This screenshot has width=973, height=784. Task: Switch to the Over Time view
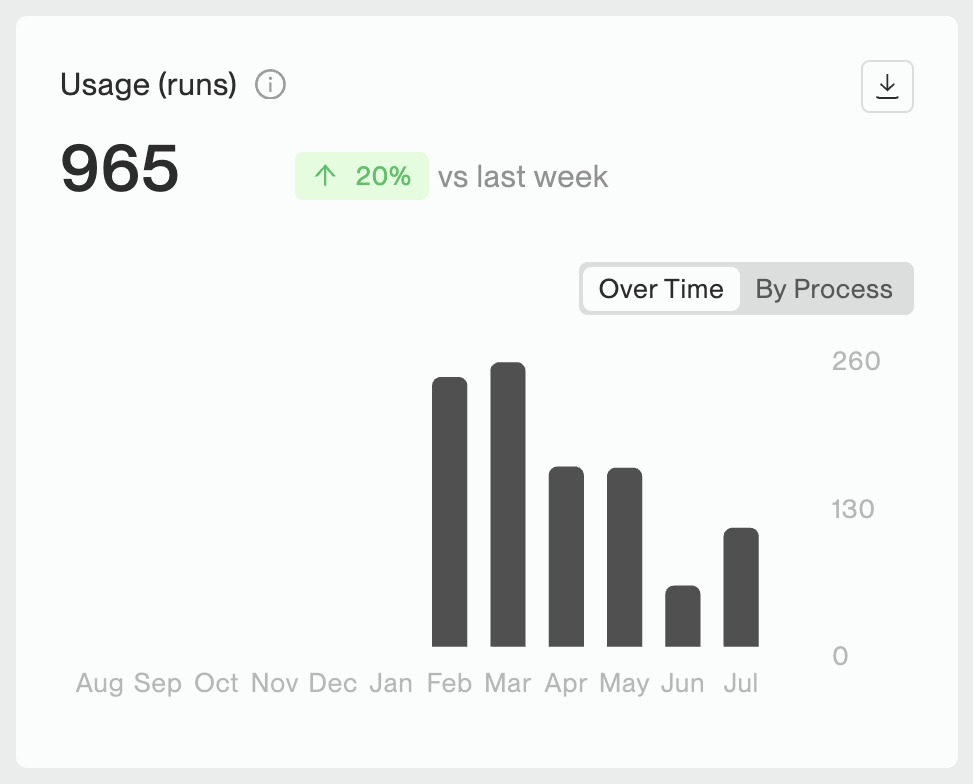661,289
